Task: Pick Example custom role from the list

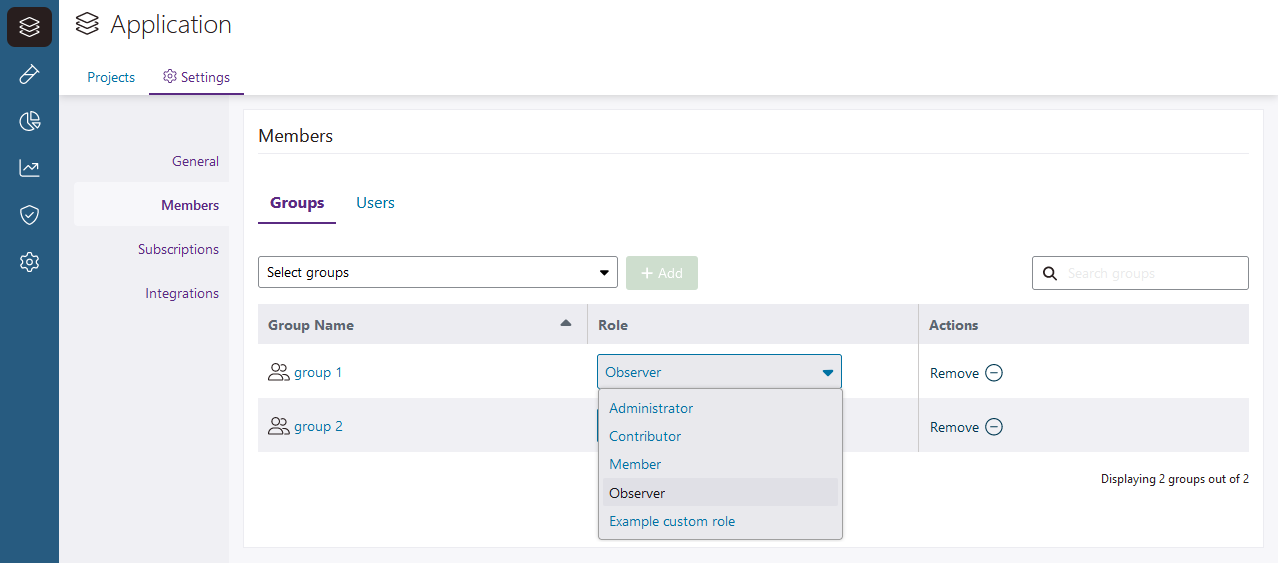Action: [x=672, y=521]
